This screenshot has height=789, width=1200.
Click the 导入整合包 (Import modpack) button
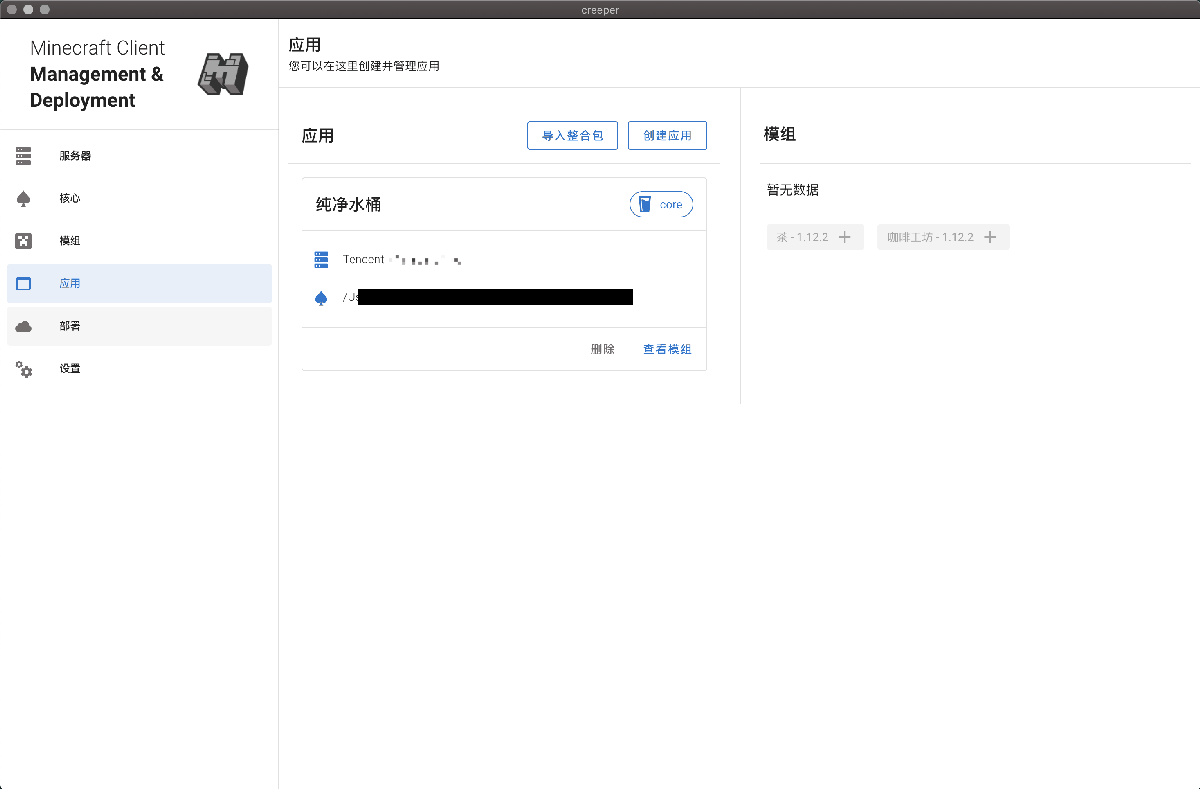[572, 135]
